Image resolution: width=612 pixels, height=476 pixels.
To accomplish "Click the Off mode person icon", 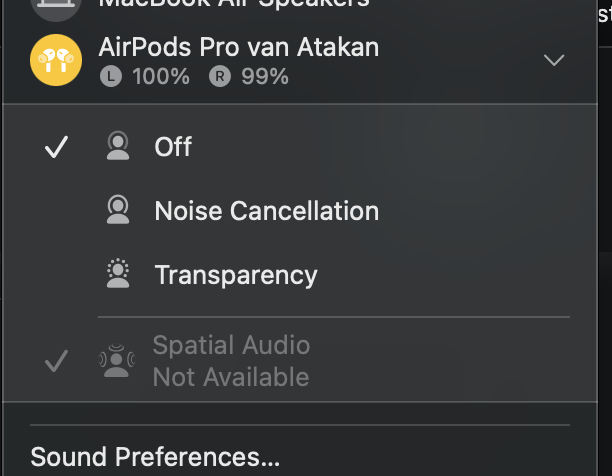I will [x=118, y=148].
